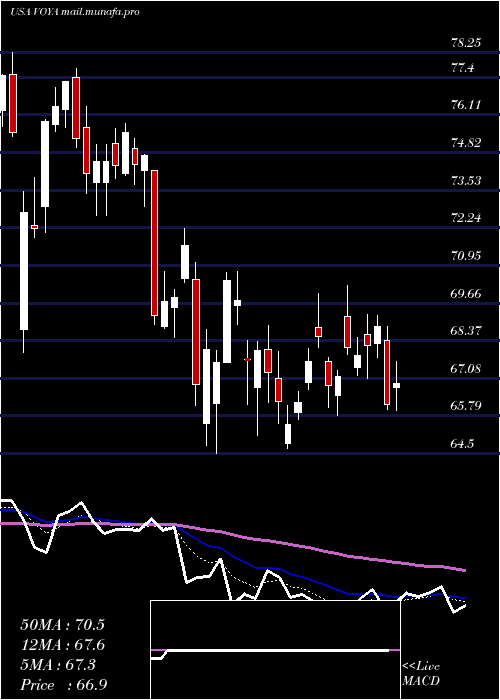Click the 'Price : 66.9' readout

(x=63, y=685)
